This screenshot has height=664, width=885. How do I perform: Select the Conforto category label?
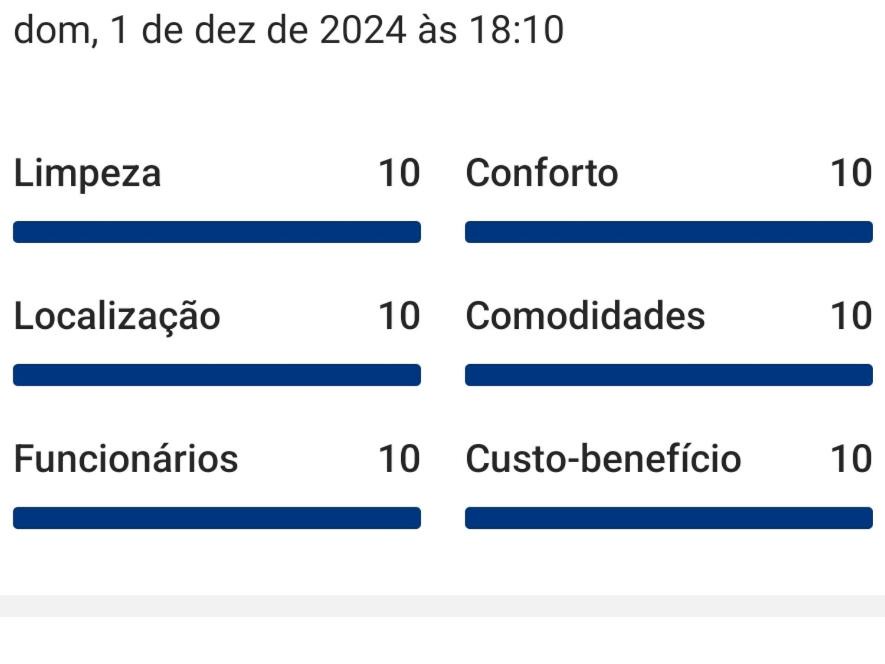(542, 174)
